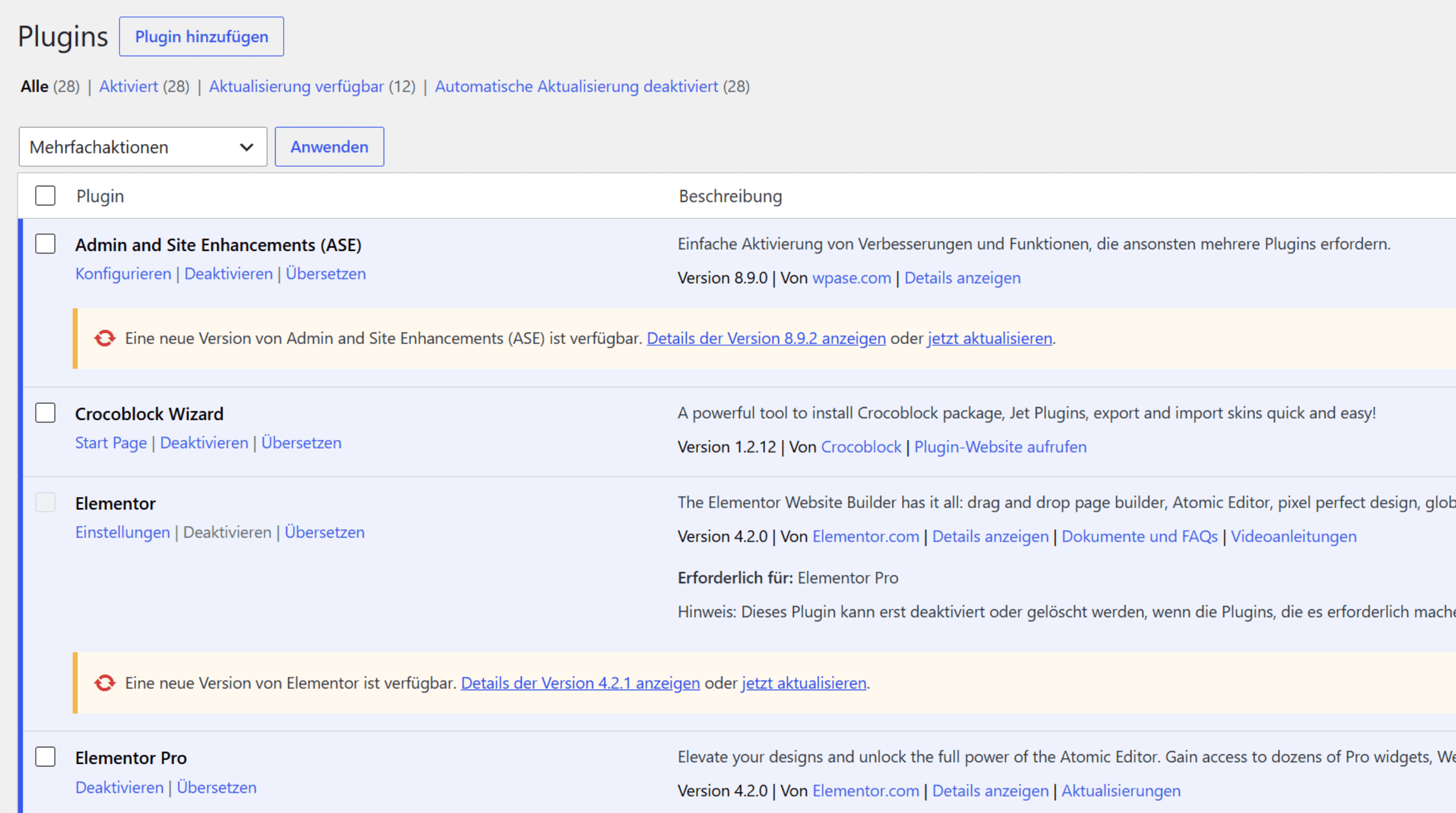The image size is (1456, 813).
Task: Click Übersetzen under Elementor Pro
Action: click(x=216, y=788)
